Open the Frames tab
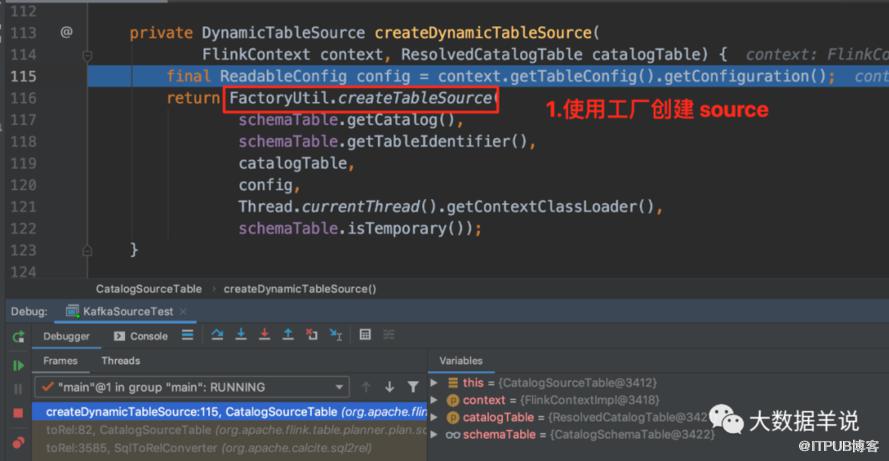The height and width of the screenshot is (461, 889). click(x=60, y=361)
